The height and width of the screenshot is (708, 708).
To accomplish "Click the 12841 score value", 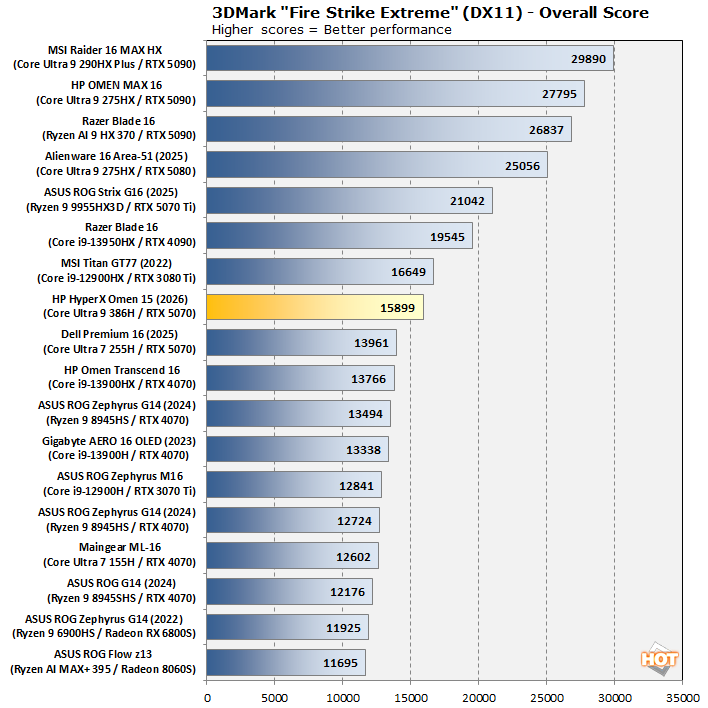I will click(x=356, y=486).
